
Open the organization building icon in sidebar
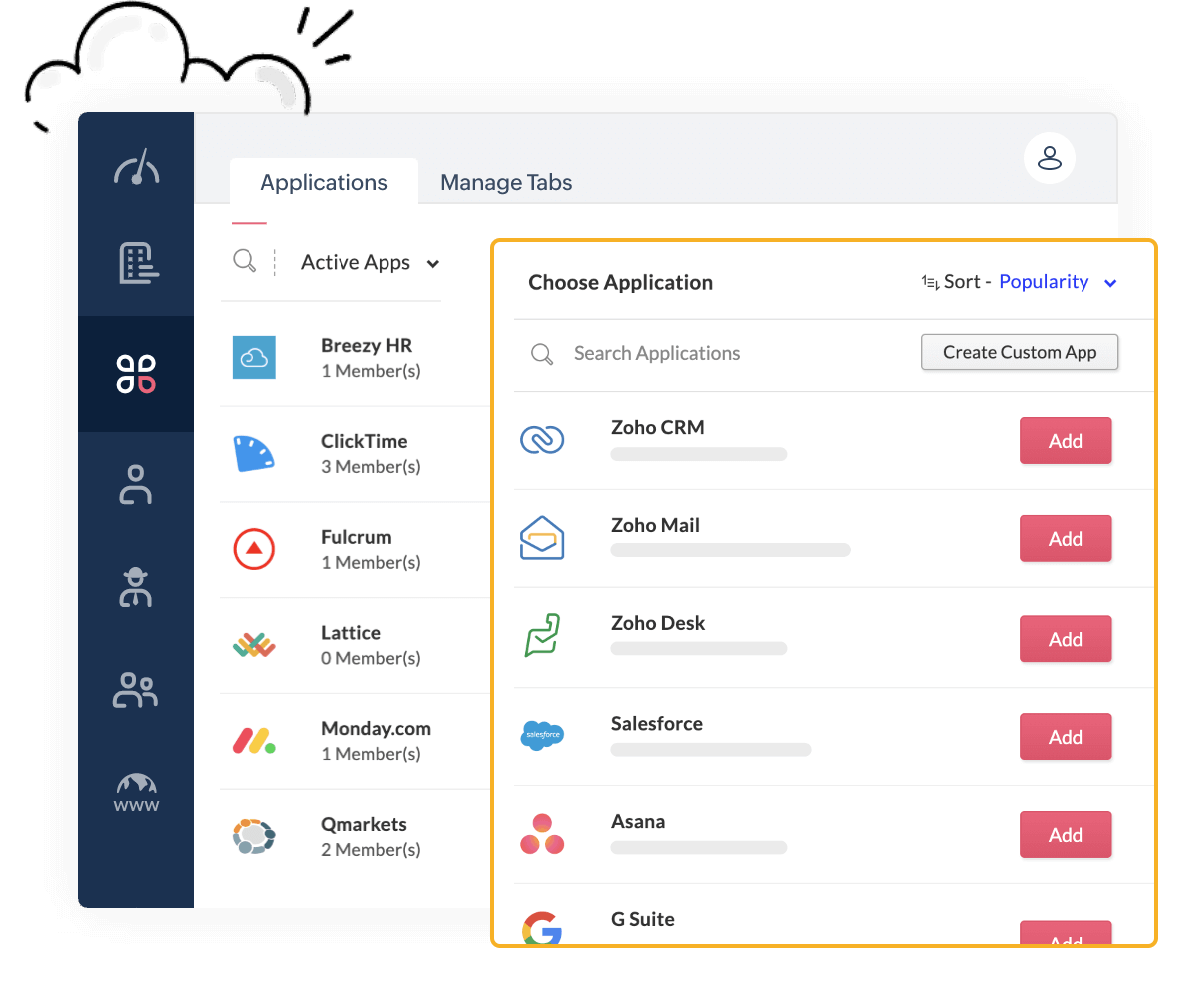click(x=138, y=263)
